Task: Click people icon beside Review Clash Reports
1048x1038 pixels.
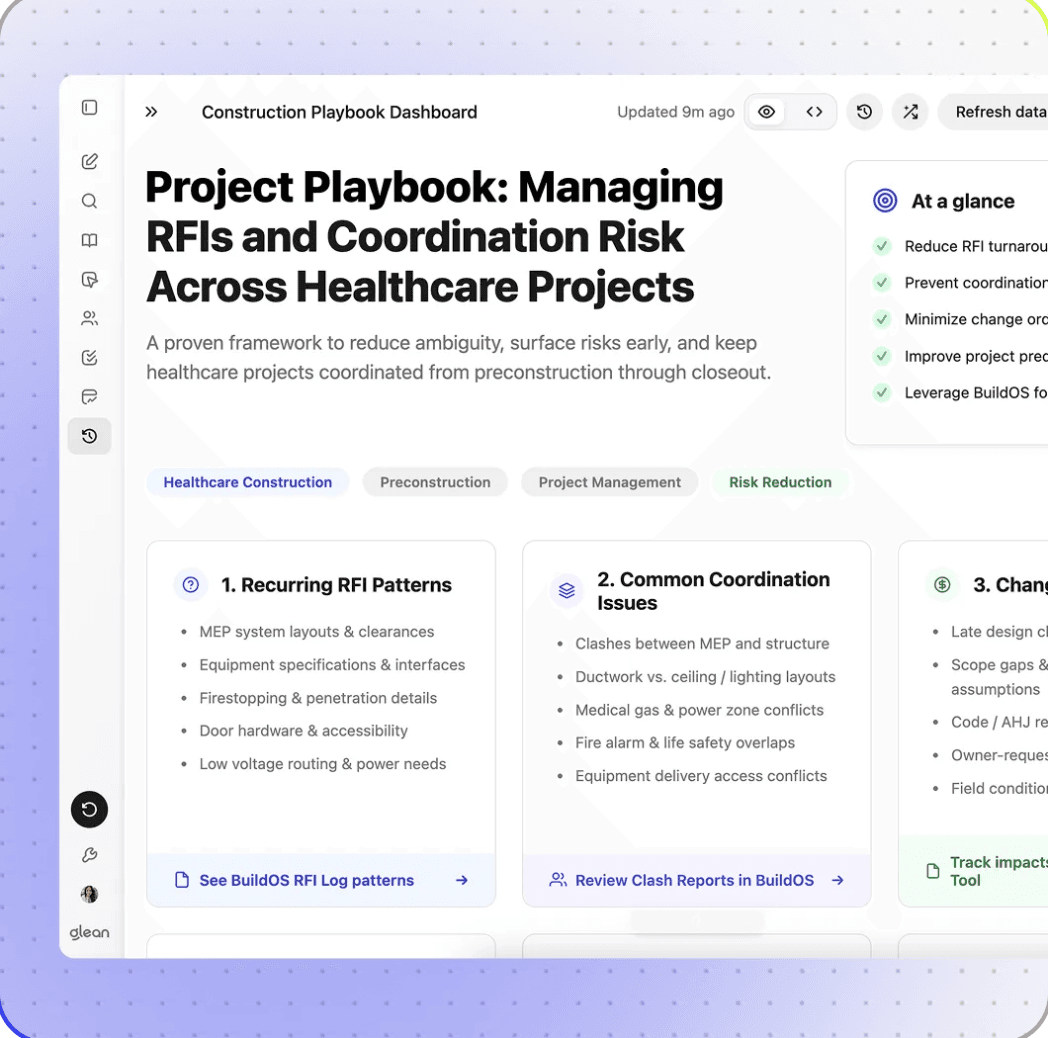Action: click(557, 880)
